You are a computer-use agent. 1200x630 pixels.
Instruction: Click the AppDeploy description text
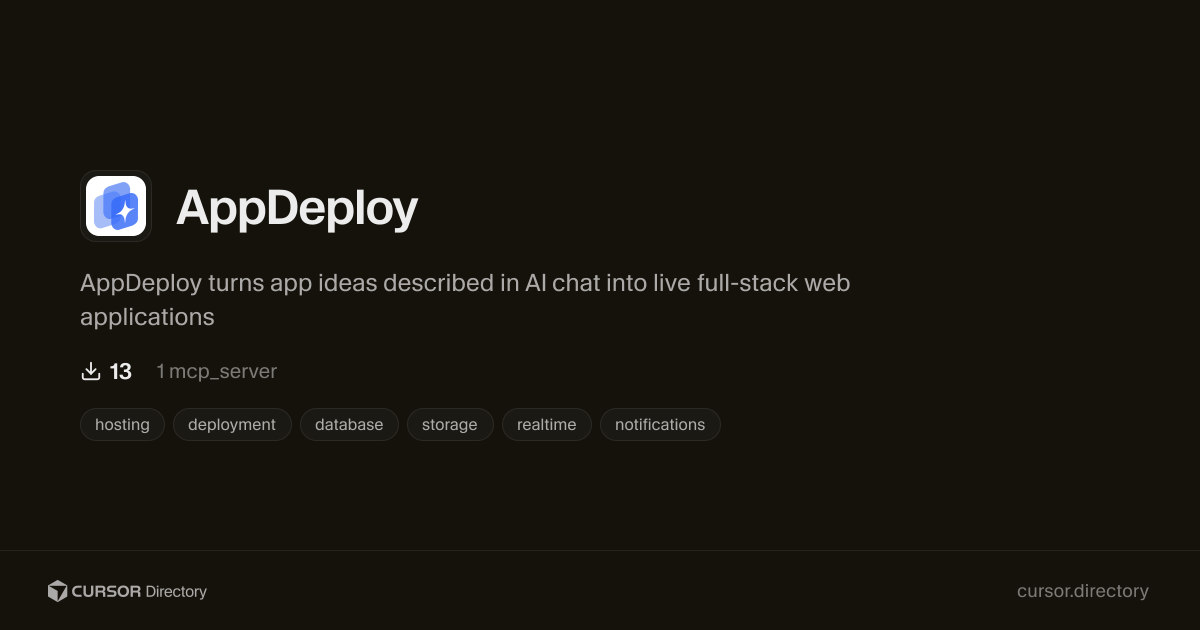point(465,300)
